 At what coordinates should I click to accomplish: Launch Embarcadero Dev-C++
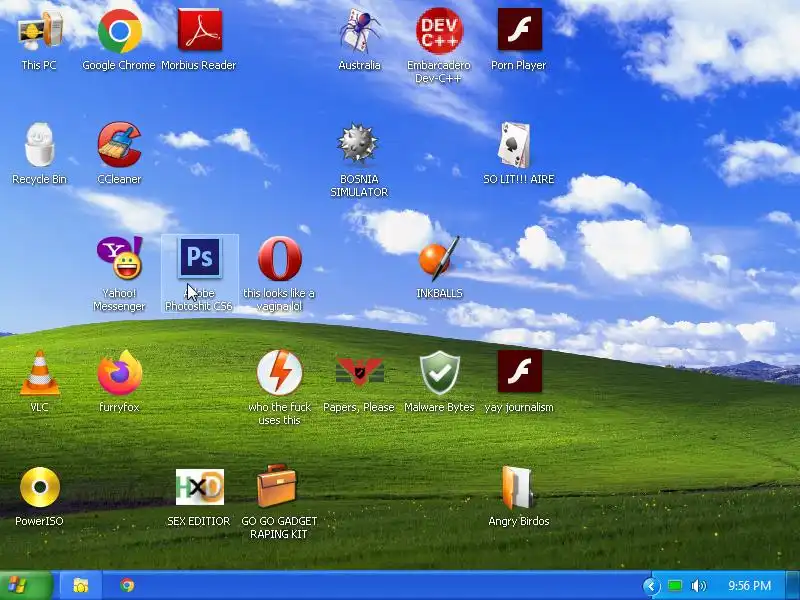439,31
